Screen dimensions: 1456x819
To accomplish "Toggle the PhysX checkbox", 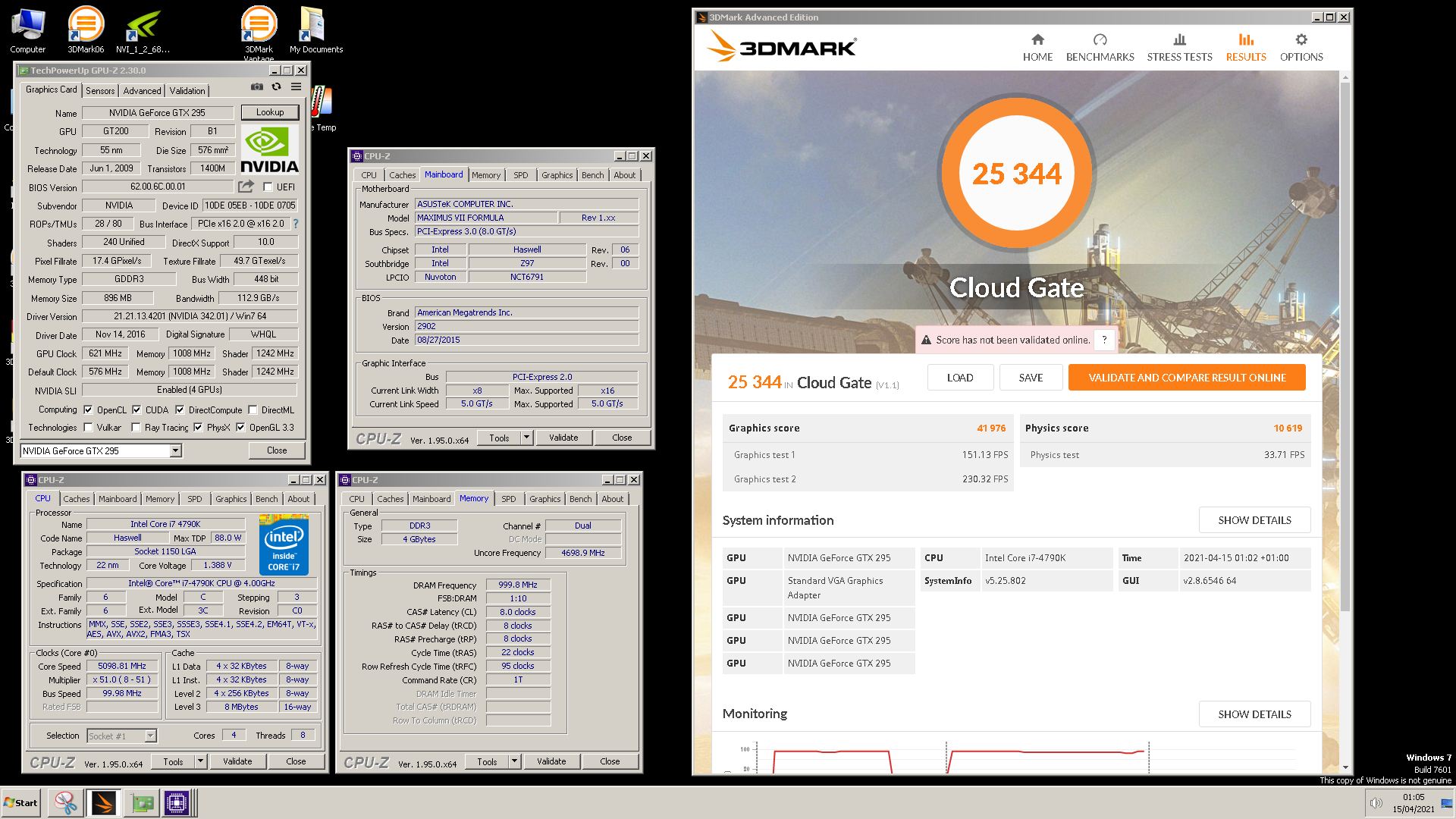I will click(x=198, y=427).
